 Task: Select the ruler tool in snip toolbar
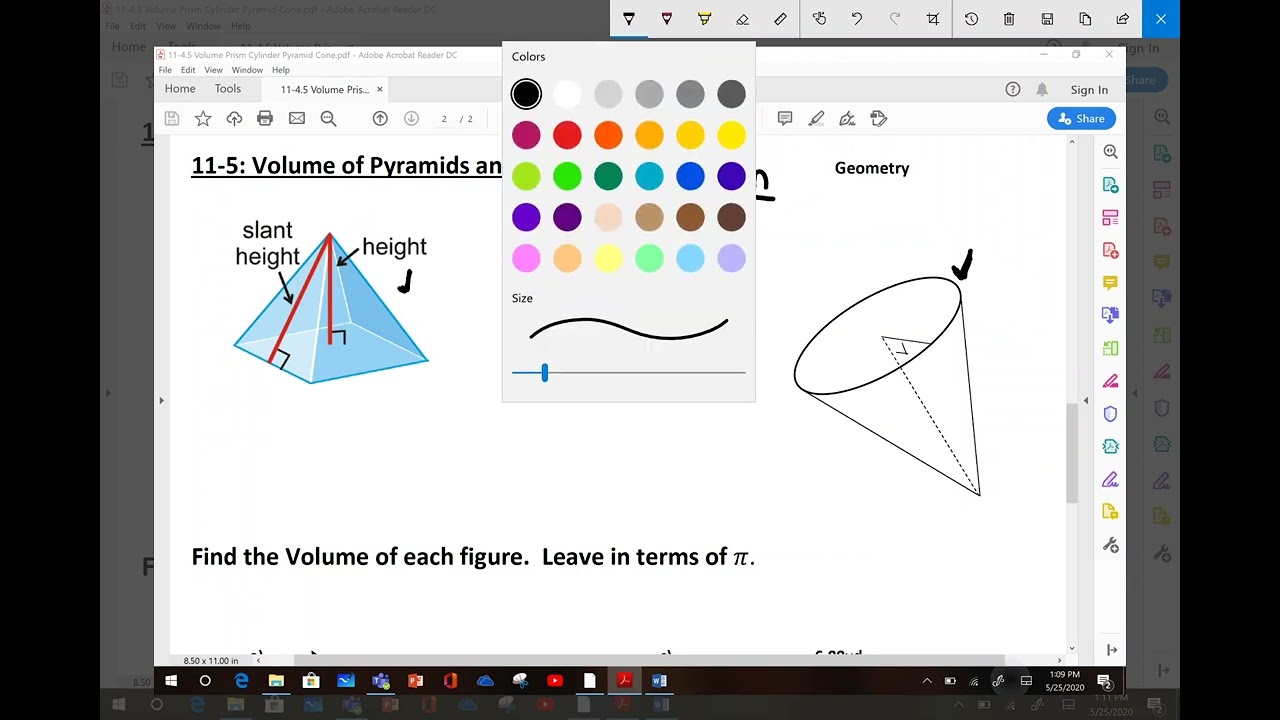780,19
